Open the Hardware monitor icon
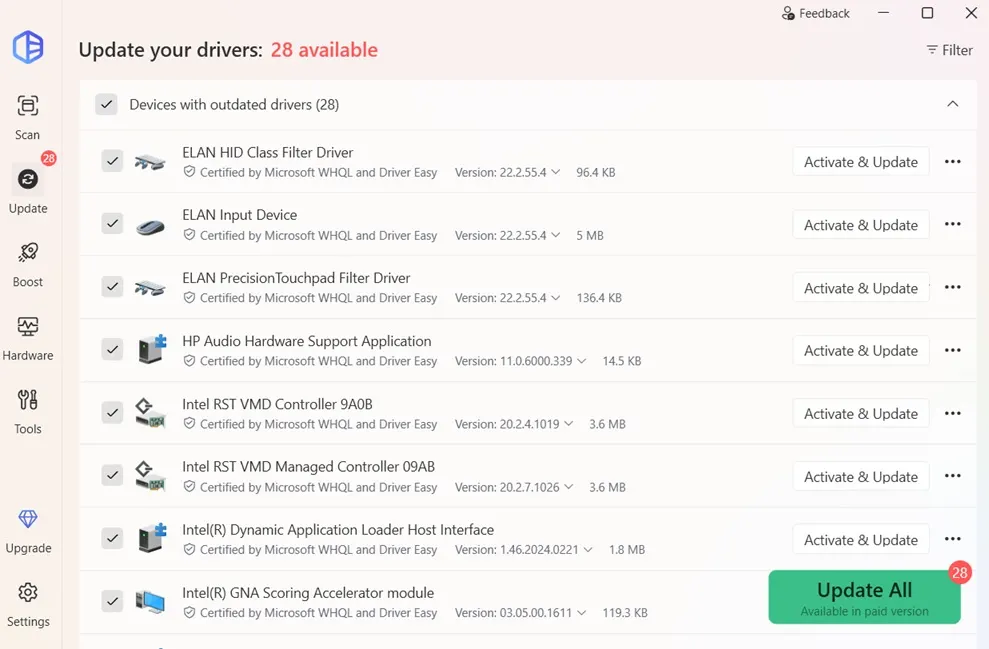 (x=28, y=326)
